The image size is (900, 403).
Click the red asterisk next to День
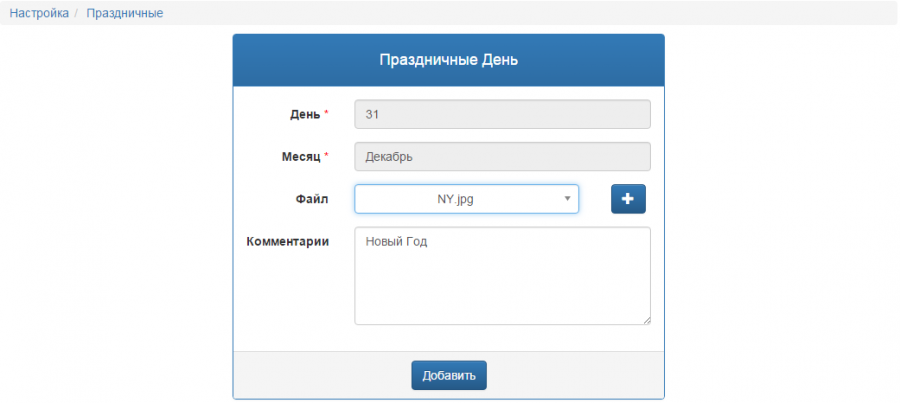(327, 113)
